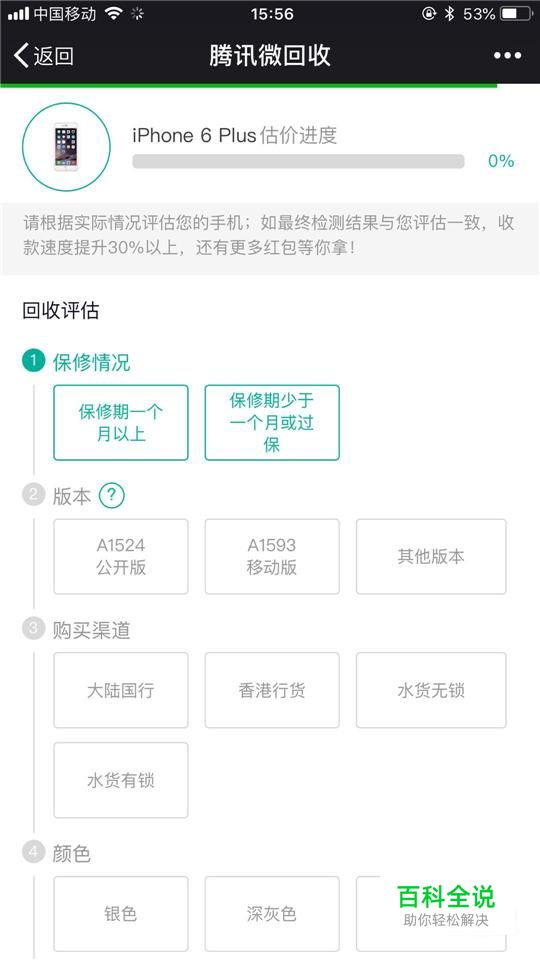The height and width of the screenshot is (960, 540).
Task: Select 保修期少于一个月或过保 option
Action: 272,422
